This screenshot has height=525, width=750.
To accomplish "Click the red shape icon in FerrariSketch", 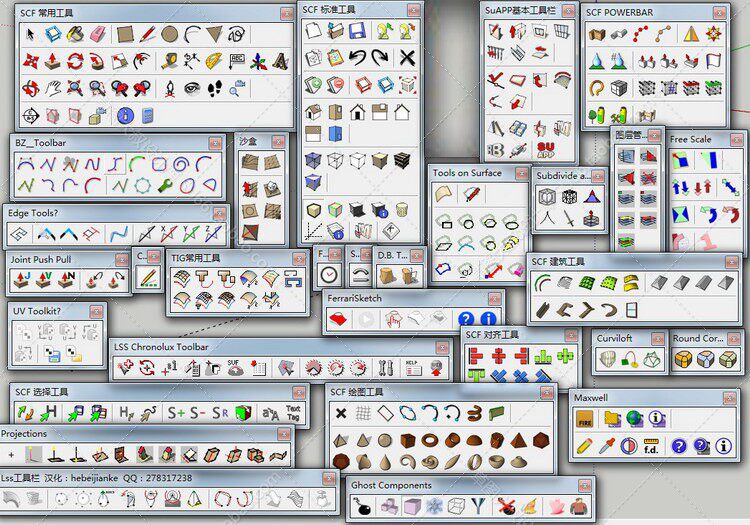I will [x=338, y=319].
